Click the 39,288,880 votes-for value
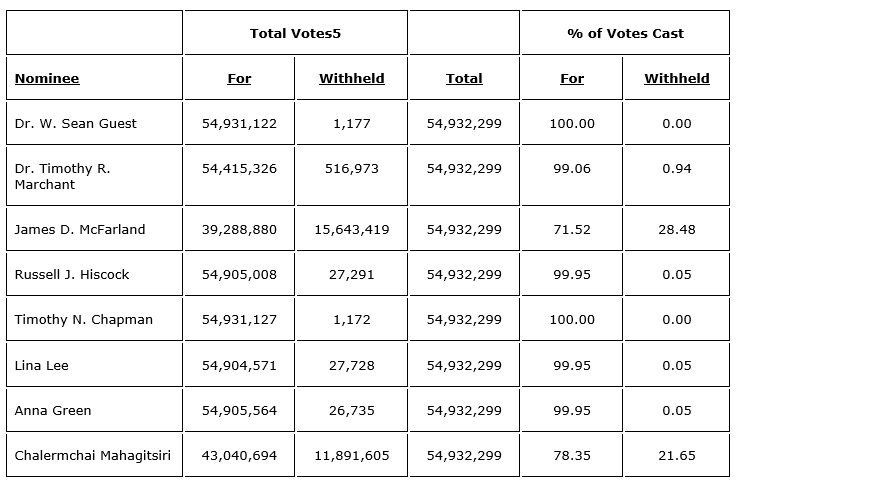 (239, 229)
